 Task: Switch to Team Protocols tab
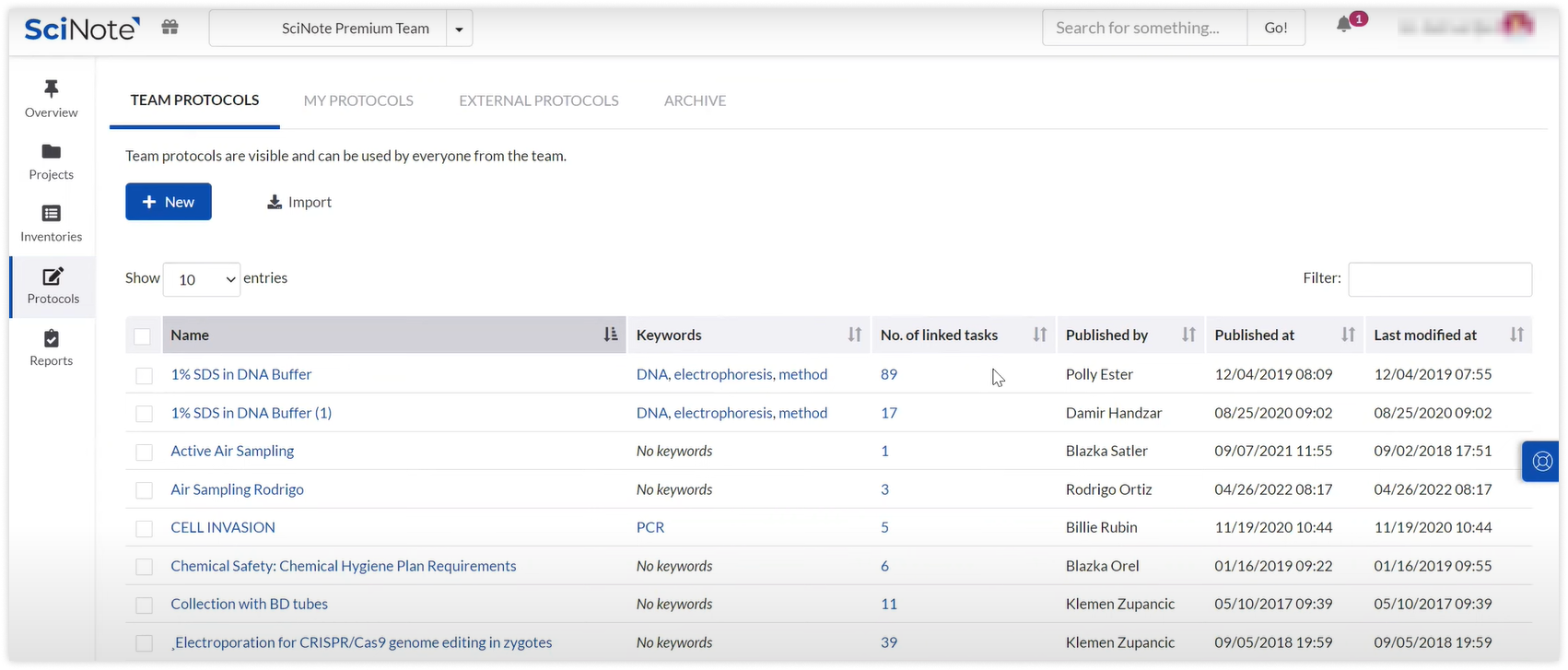click(194, 100)
